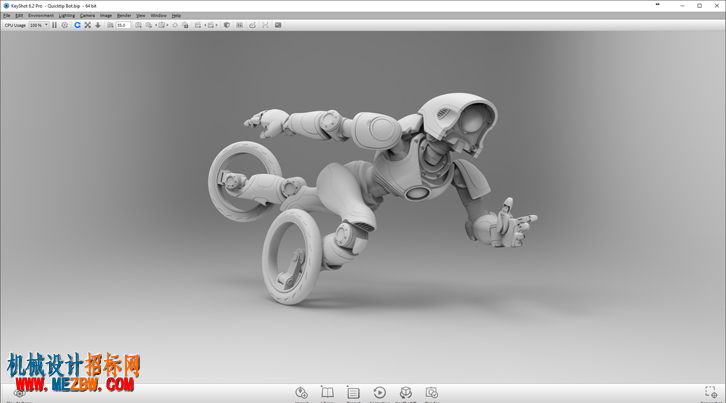
Task: Click the Screenshot icon at bottom right
Action: [711, 392]
